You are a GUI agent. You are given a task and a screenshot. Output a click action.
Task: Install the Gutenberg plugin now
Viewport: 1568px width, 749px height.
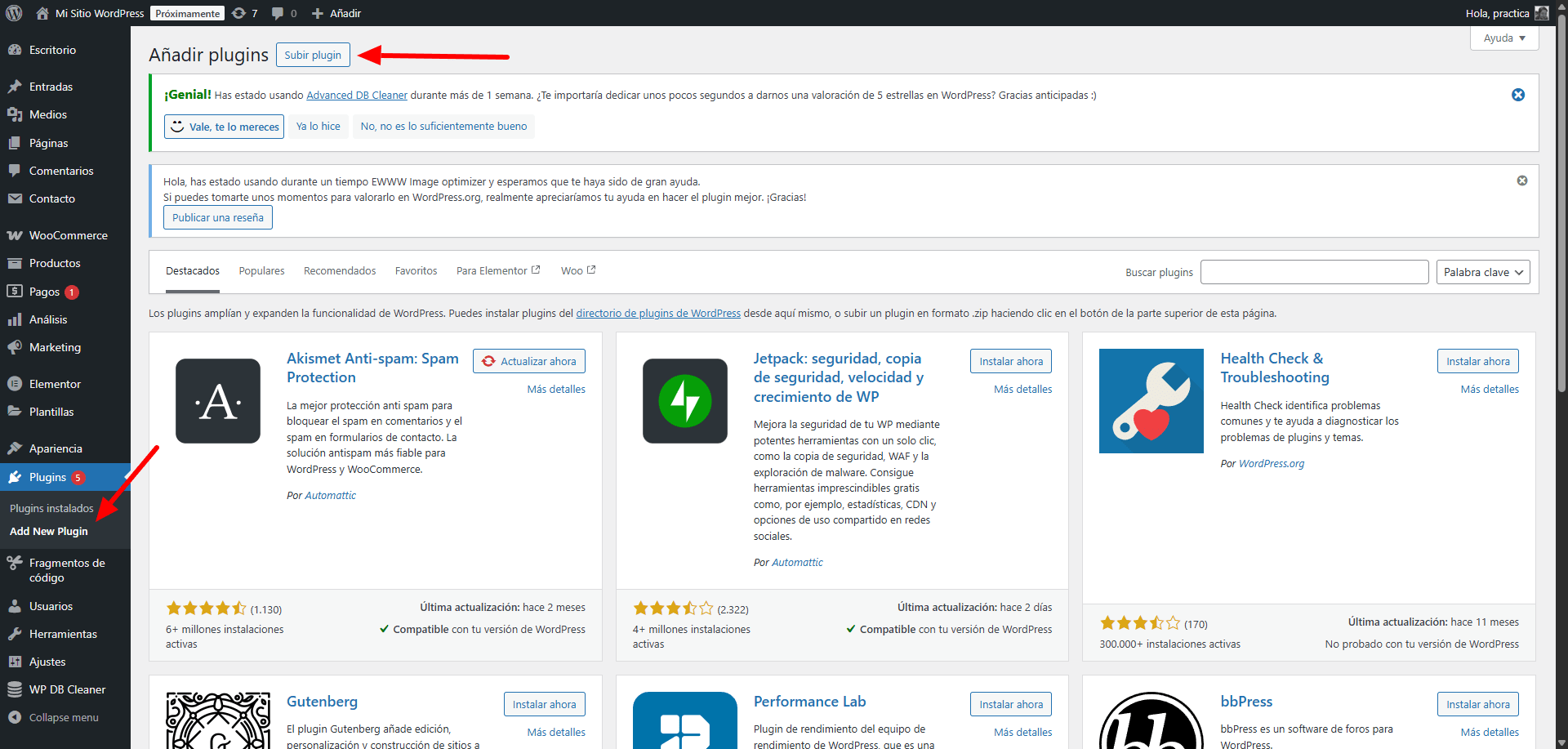[544, 704]
